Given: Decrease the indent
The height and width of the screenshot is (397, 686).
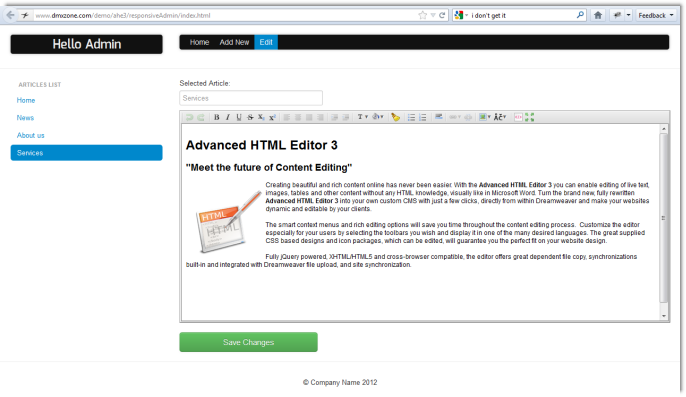Looking at the screenshot, I should pyautogui.click(x=334, y=117).
